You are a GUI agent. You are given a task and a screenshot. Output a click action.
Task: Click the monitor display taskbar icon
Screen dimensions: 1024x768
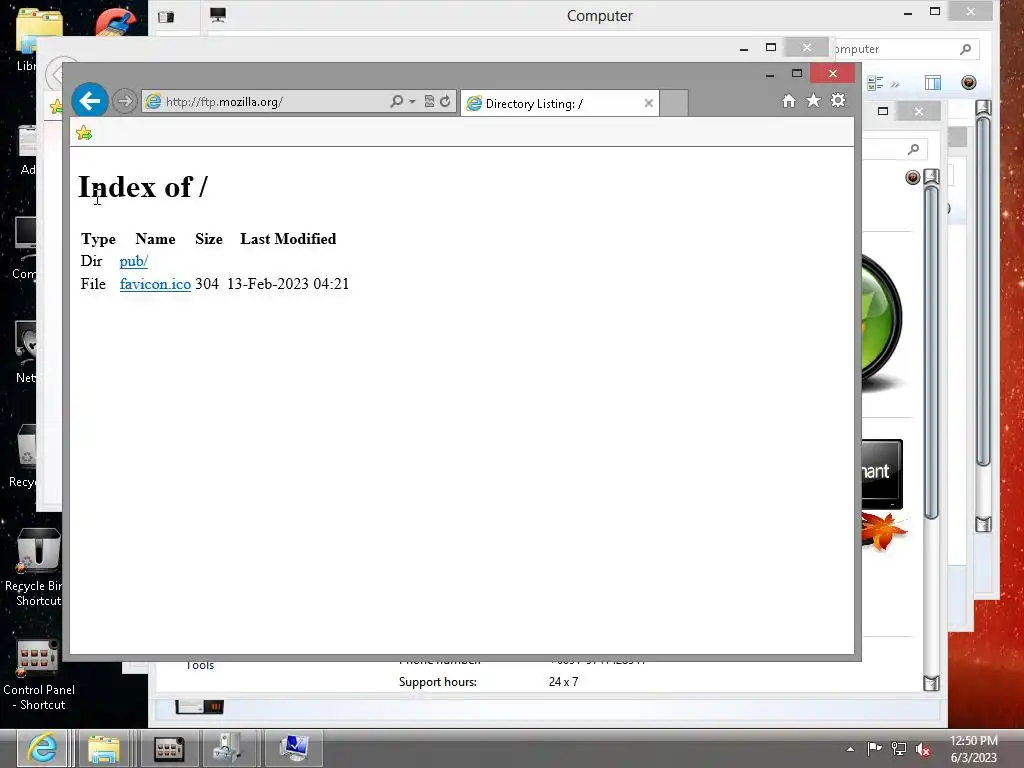coord(293,748)
